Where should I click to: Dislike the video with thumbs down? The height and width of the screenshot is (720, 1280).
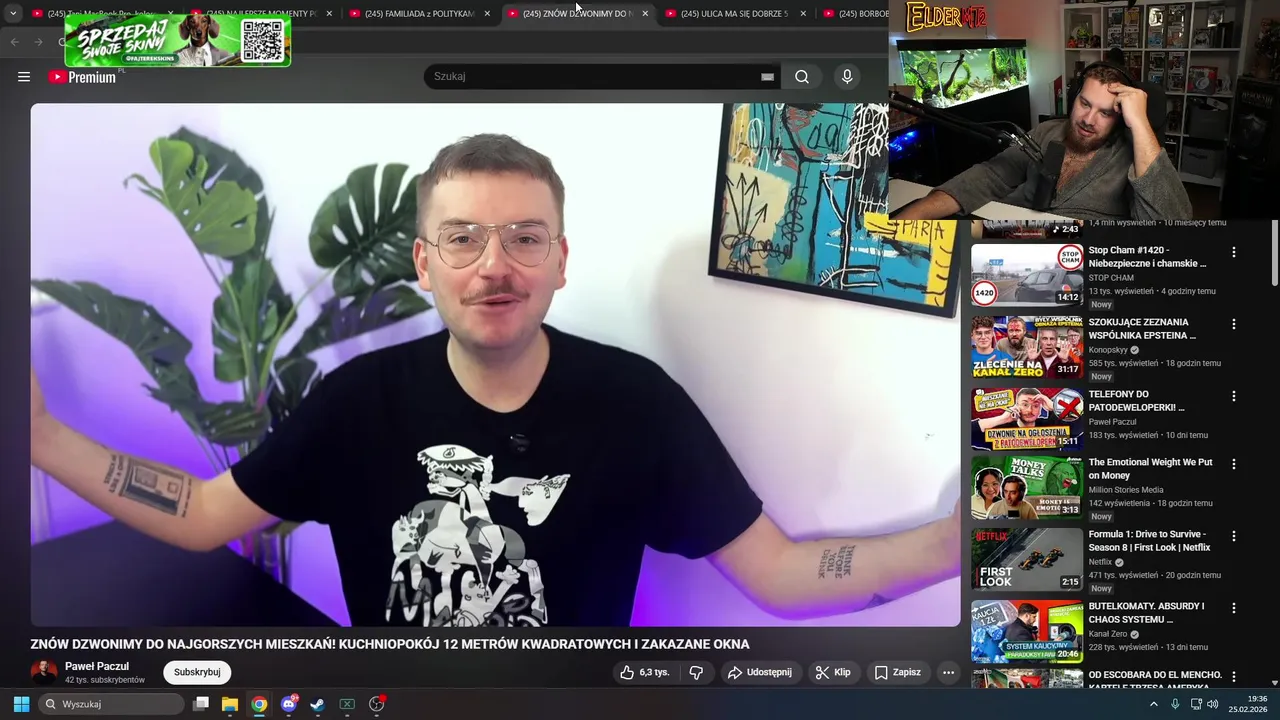[697, 672]
